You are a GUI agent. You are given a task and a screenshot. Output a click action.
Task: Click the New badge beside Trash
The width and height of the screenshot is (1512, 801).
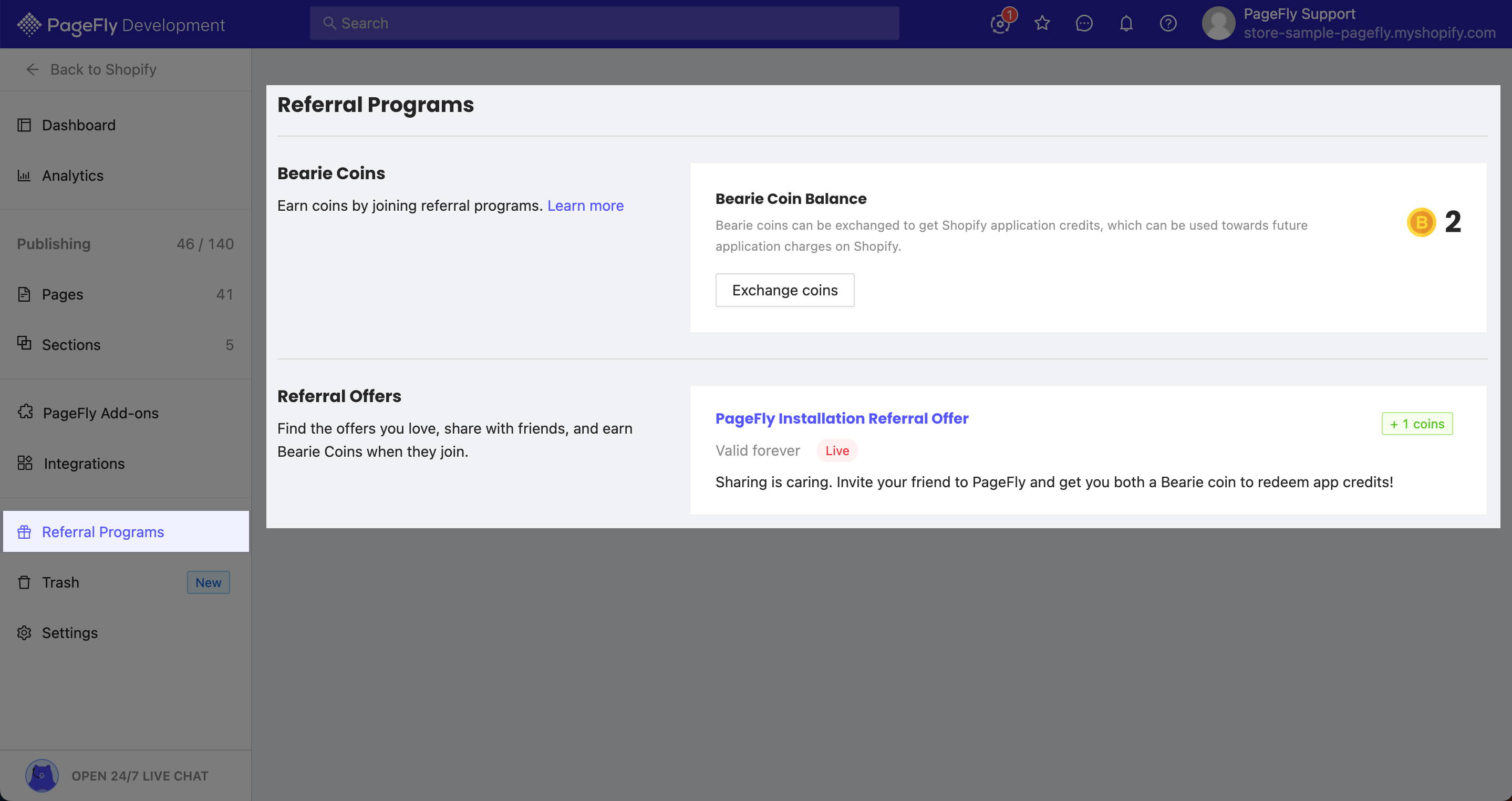[209, 582]
